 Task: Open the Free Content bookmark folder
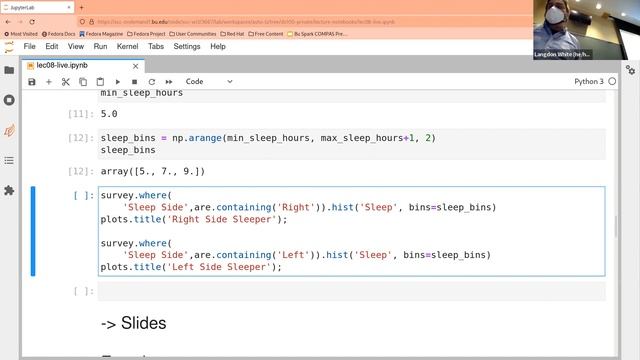coord(266,34)
